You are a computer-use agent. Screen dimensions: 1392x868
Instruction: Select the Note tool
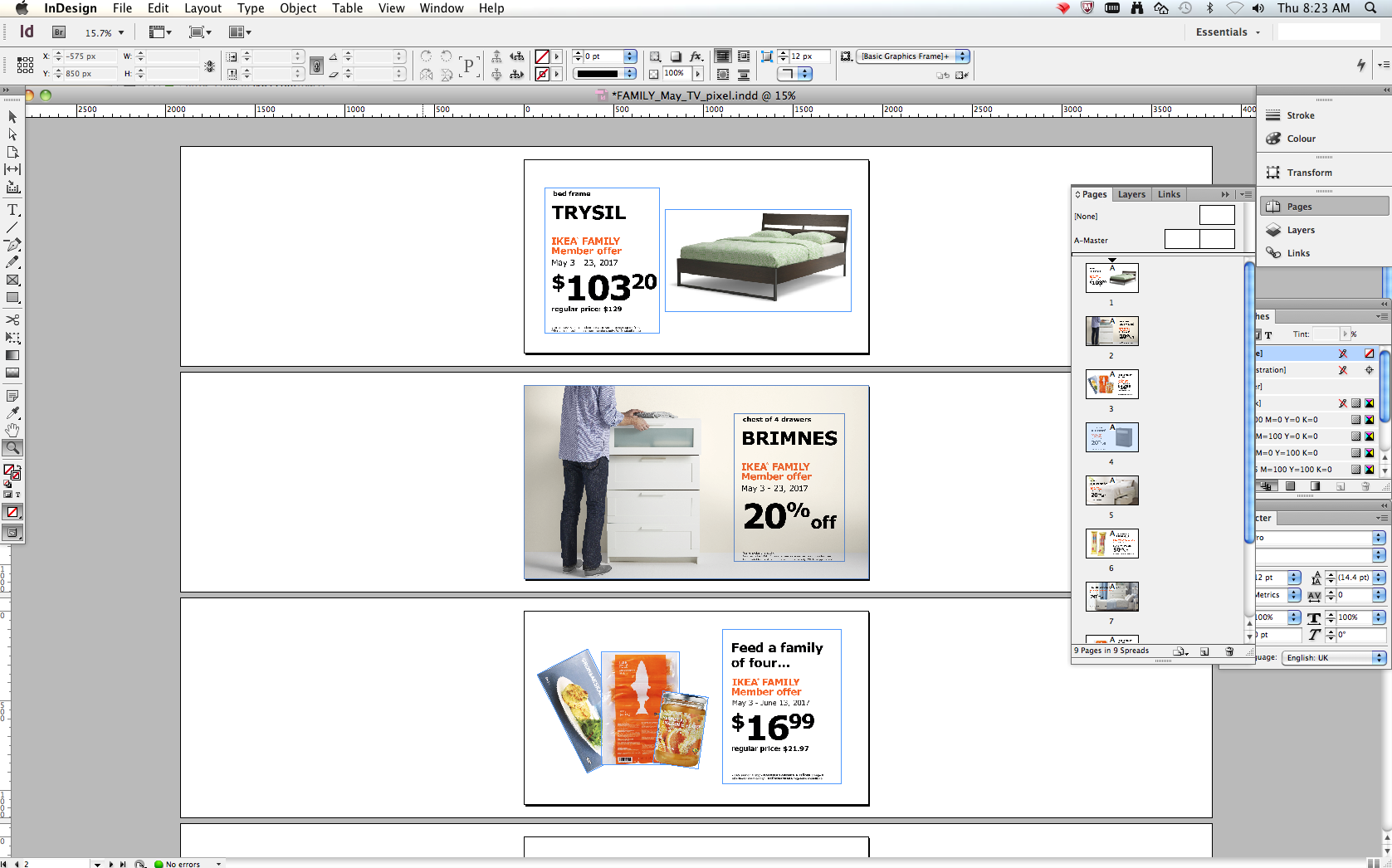tap(12, 396)
